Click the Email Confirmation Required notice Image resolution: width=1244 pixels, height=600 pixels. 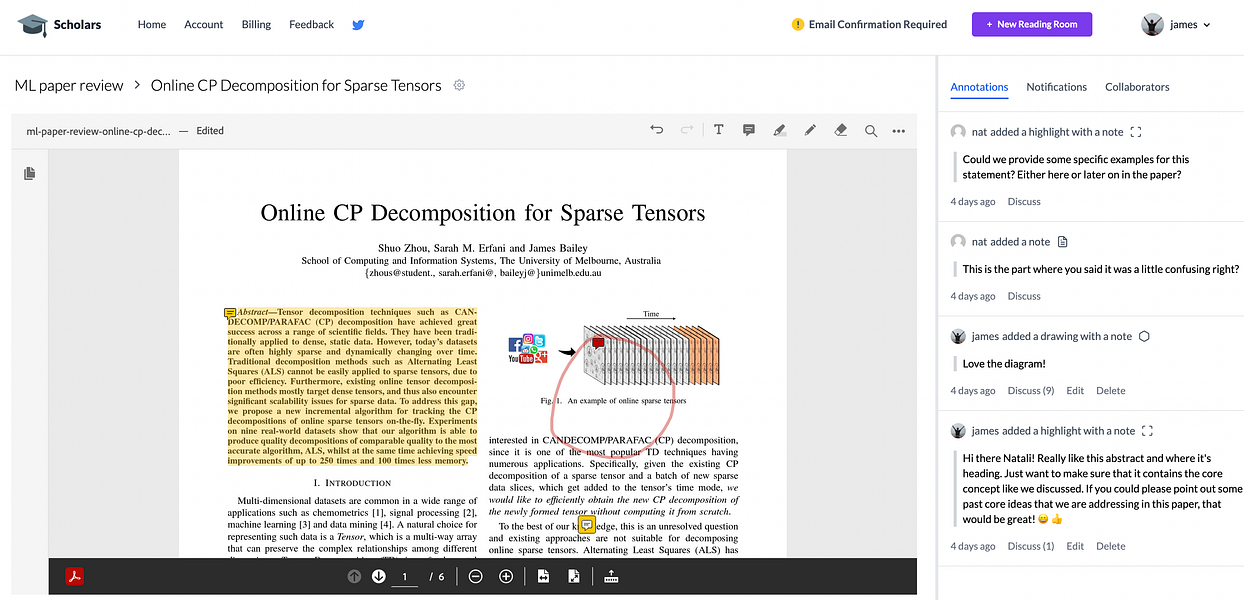(x=878, y=25)
